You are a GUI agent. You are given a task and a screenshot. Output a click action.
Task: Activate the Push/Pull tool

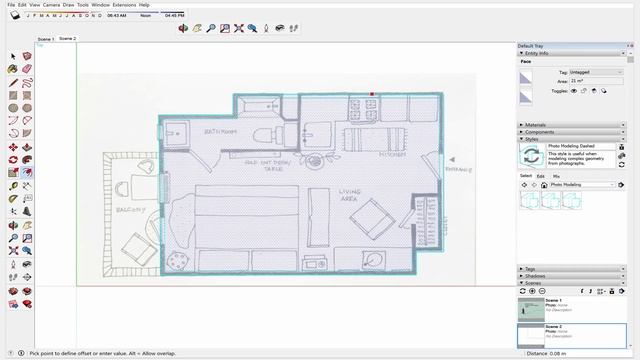[27, 147]
